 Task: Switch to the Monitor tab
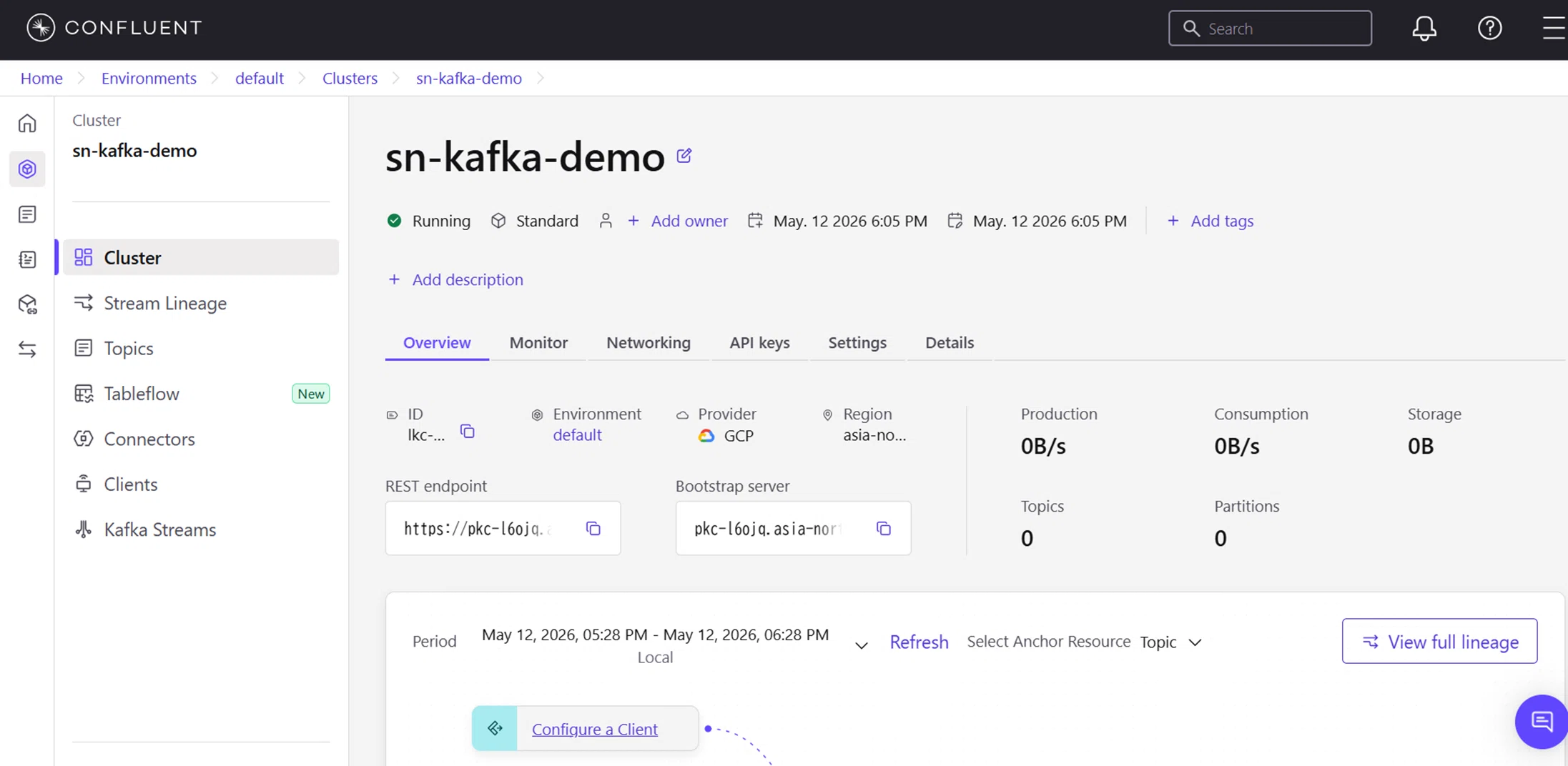point(538,342)
